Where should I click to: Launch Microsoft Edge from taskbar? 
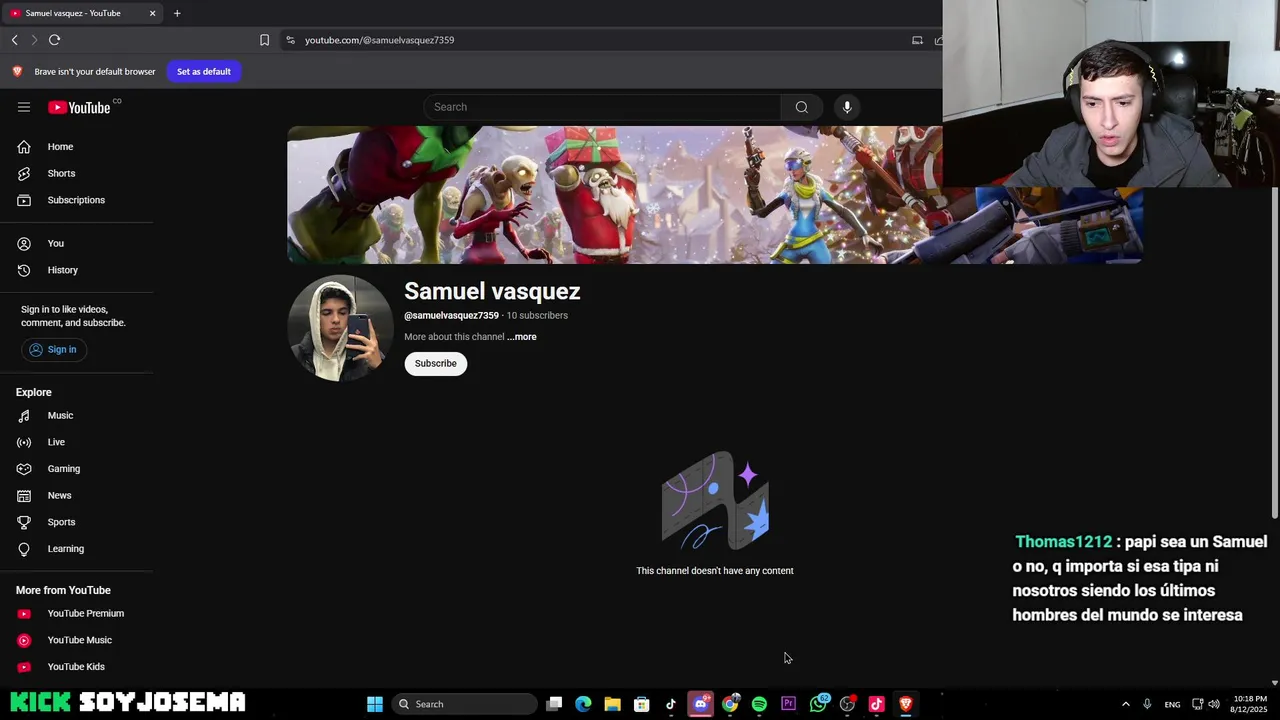pos(583,704)
